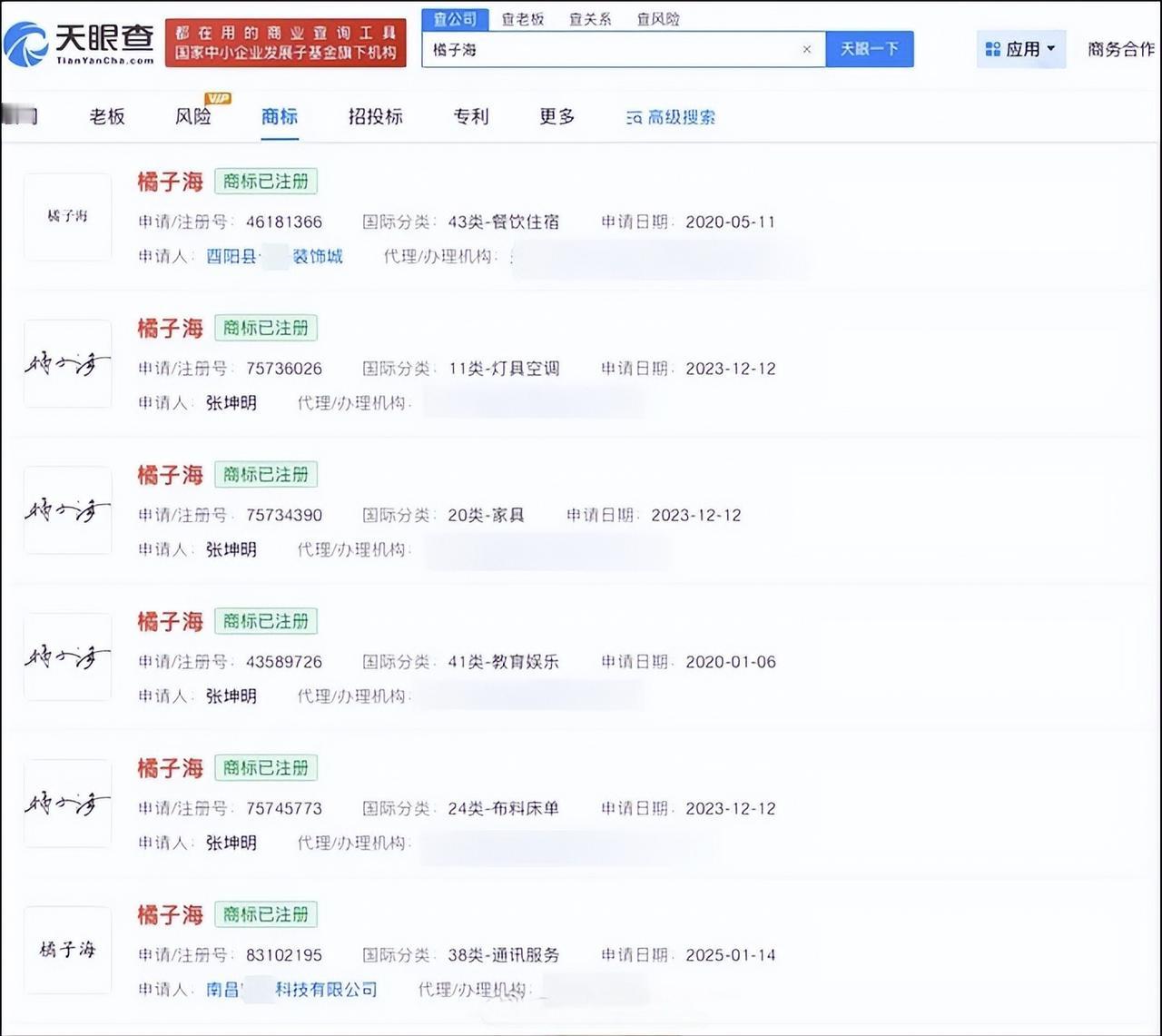Viewport: 1162px width, 1036px height.
Task: Click the Tianyancha logo
Action: click(x=79, y=44)
